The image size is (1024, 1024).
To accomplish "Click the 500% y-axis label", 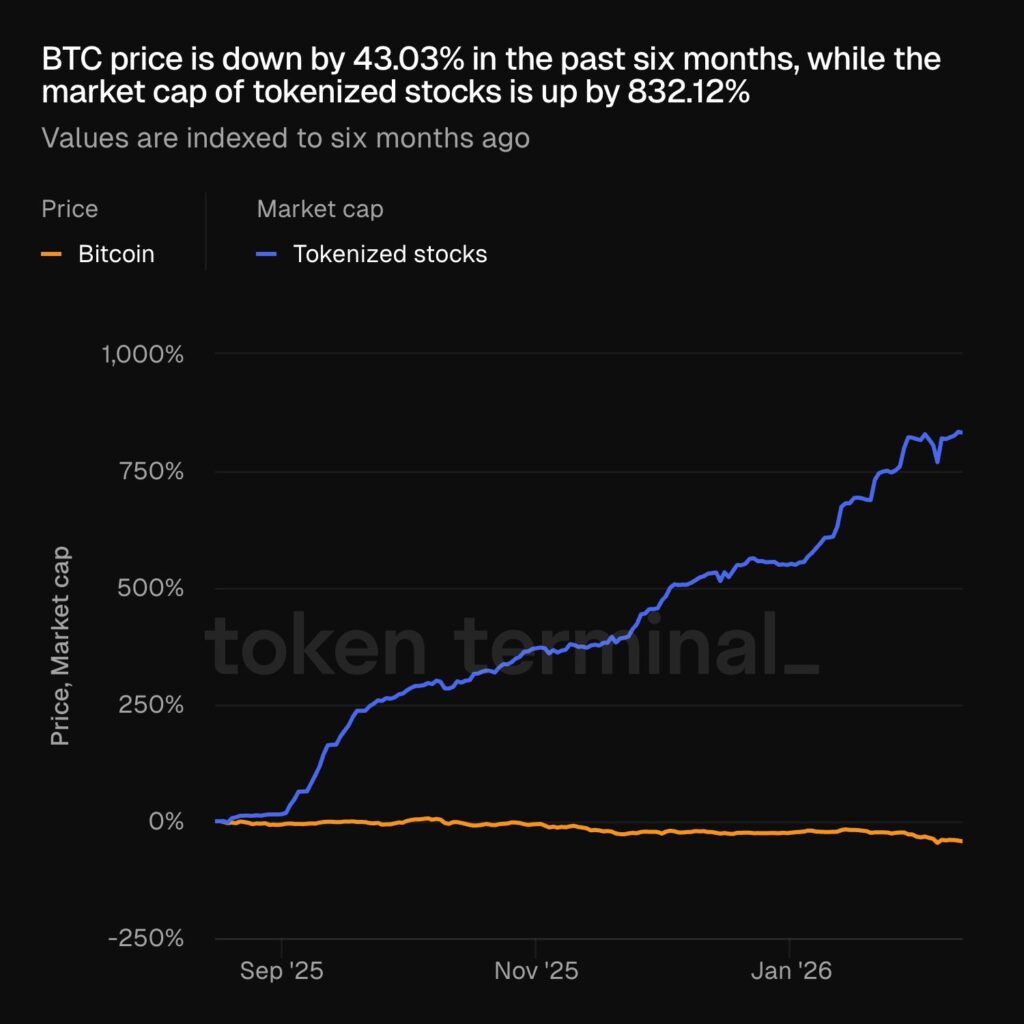I will (x=150, y=588).
